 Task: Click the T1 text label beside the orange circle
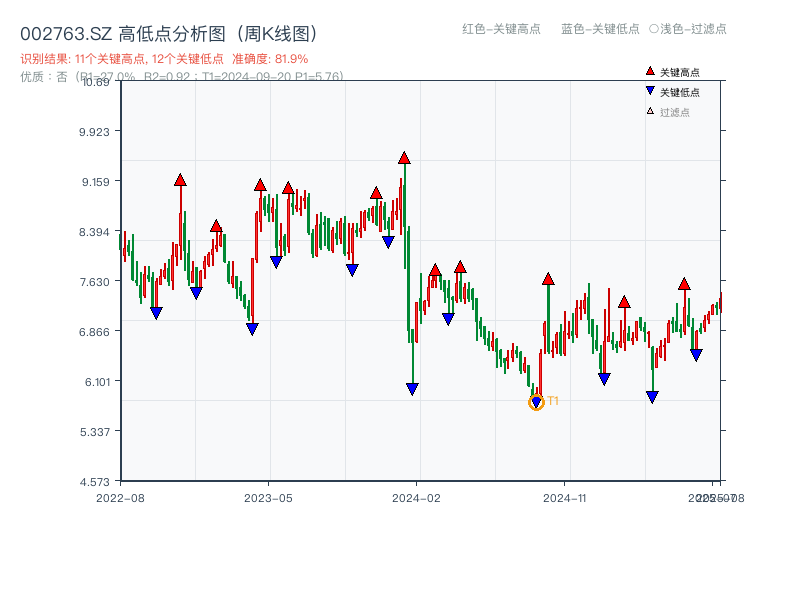(x=553, y=400)
